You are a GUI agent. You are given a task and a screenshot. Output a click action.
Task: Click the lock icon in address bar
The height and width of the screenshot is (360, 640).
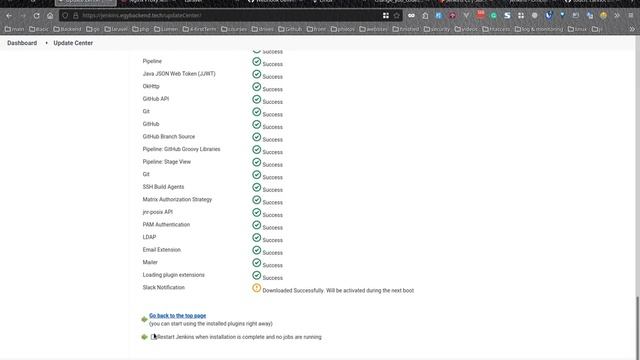[76, 16]
